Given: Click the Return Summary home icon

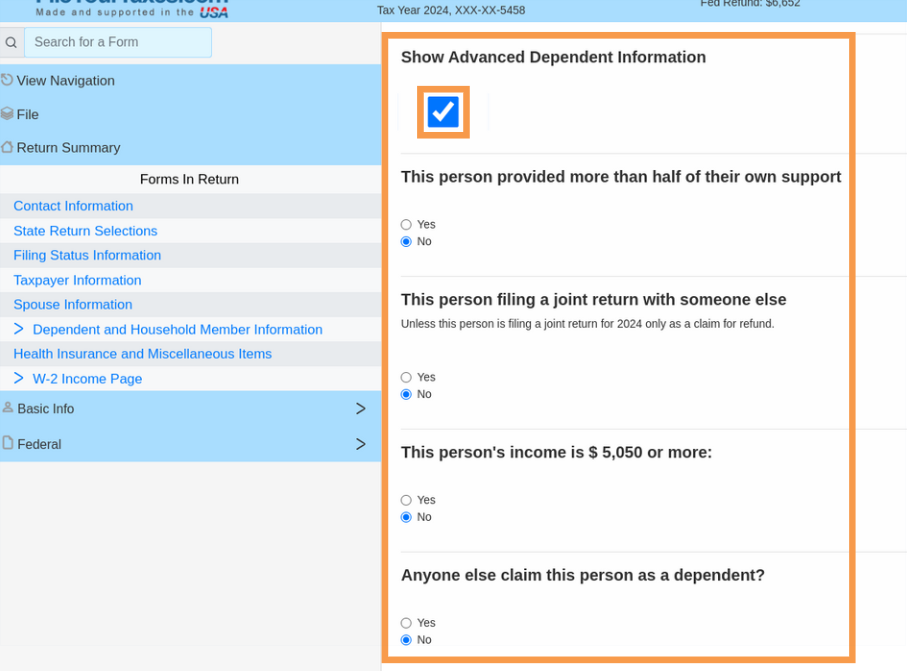Looking at the screenshot, I should [x=7, y=147].
